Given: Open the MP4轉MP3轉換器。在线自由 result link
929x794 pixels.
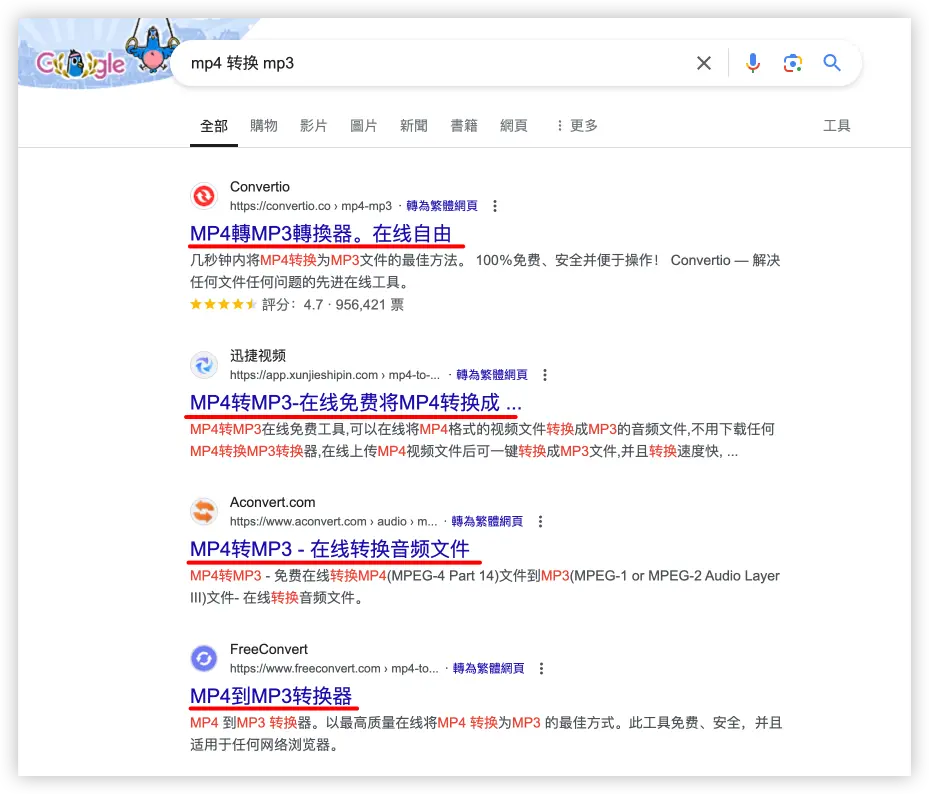Looking at the screenshot, I should pos(321,234).
